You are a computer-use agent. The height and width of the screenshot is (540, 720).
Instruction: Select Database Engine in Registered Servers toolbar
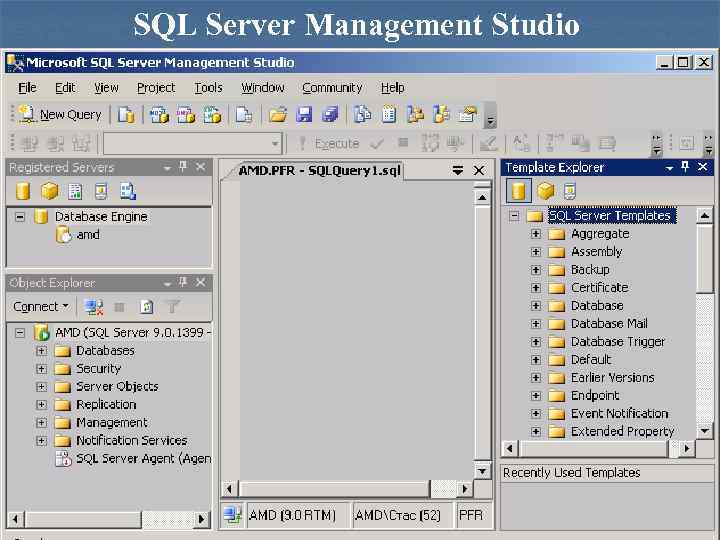[23, 191]
